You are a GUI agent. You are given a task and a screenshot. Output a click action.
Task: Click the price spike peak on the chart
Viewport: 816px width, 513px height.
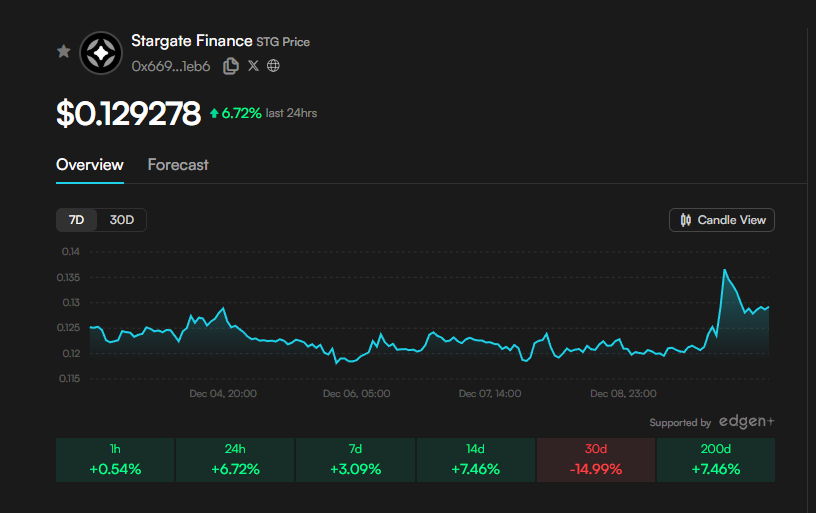coord(724,270)
